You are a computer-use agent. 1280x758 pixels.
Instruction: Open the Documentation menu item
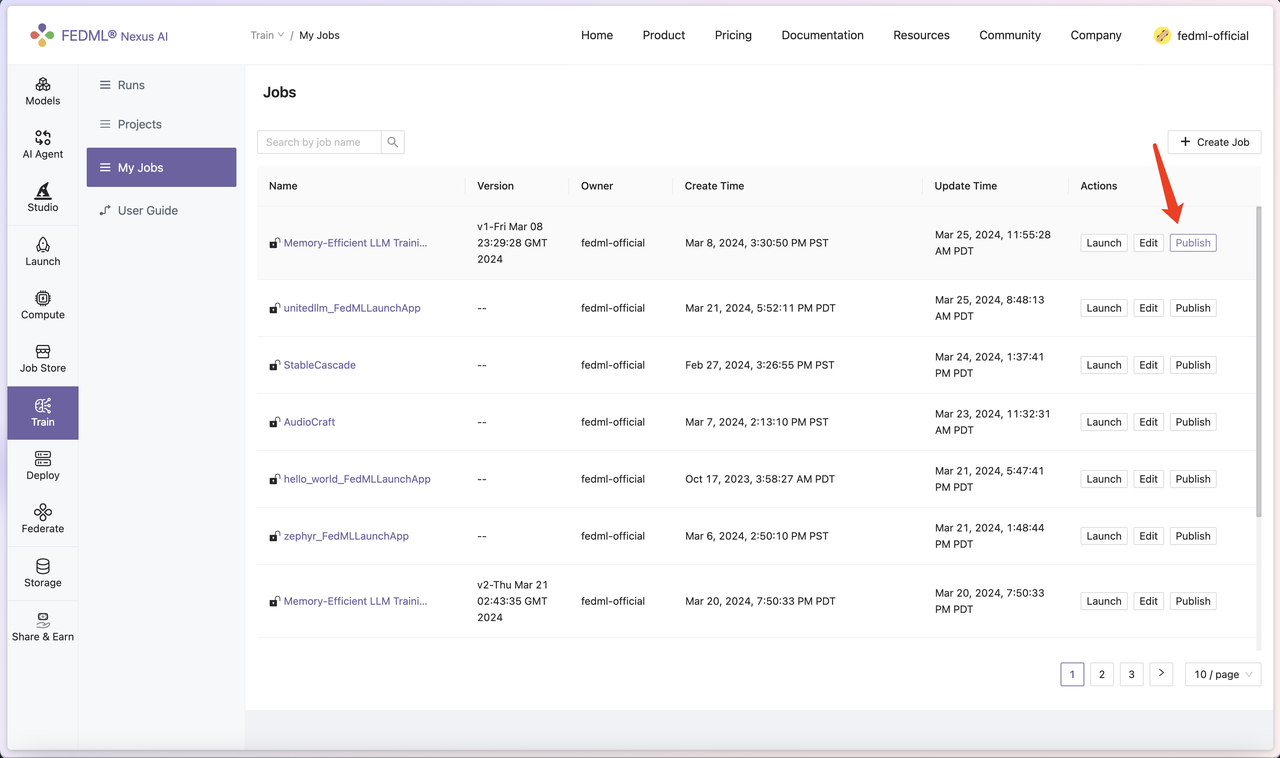[x=822, y=35]
